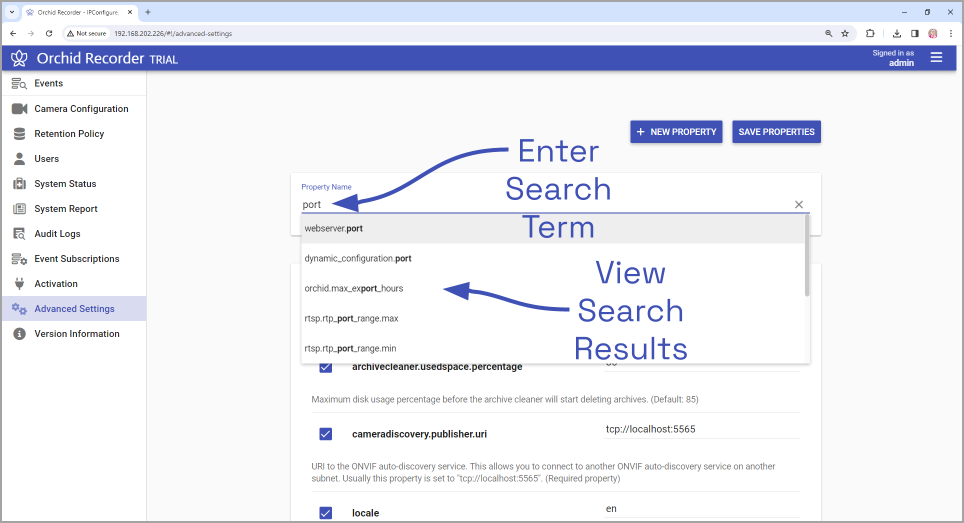Open the Chrome three-dot menu
The width and height of the screenshot is (964, 523).
coord(950,33)
